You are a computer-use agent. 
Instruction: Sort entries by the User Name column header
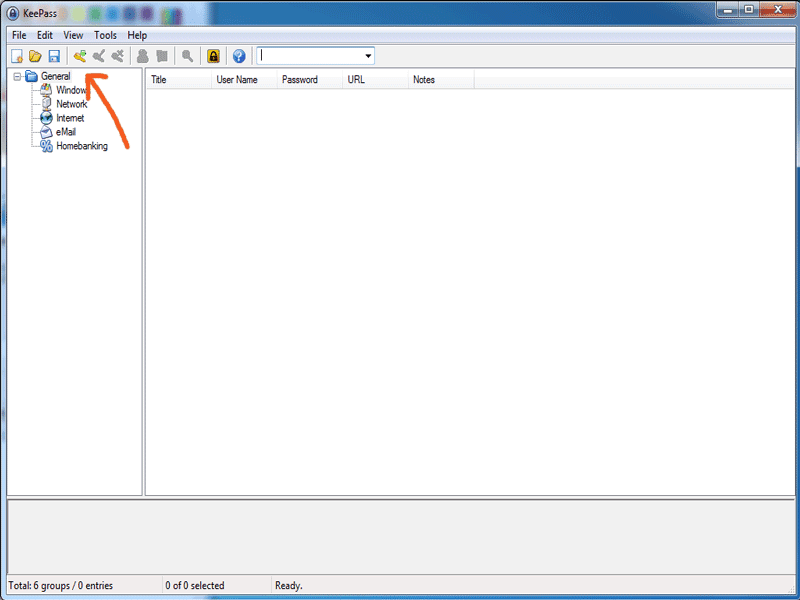click(243, 80)
